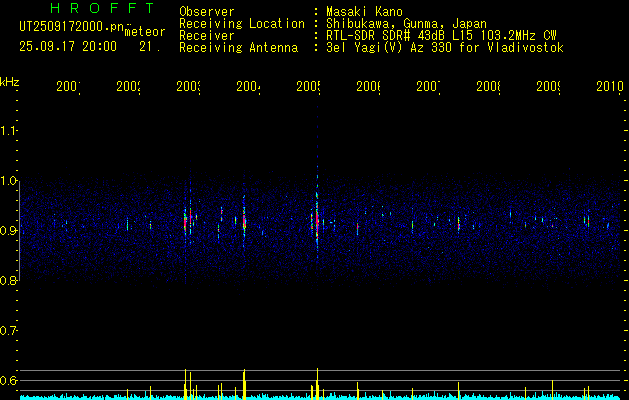629x400 pixels.
Task: Click the 'Receiving Location' label
Action: tap(242, 24)
